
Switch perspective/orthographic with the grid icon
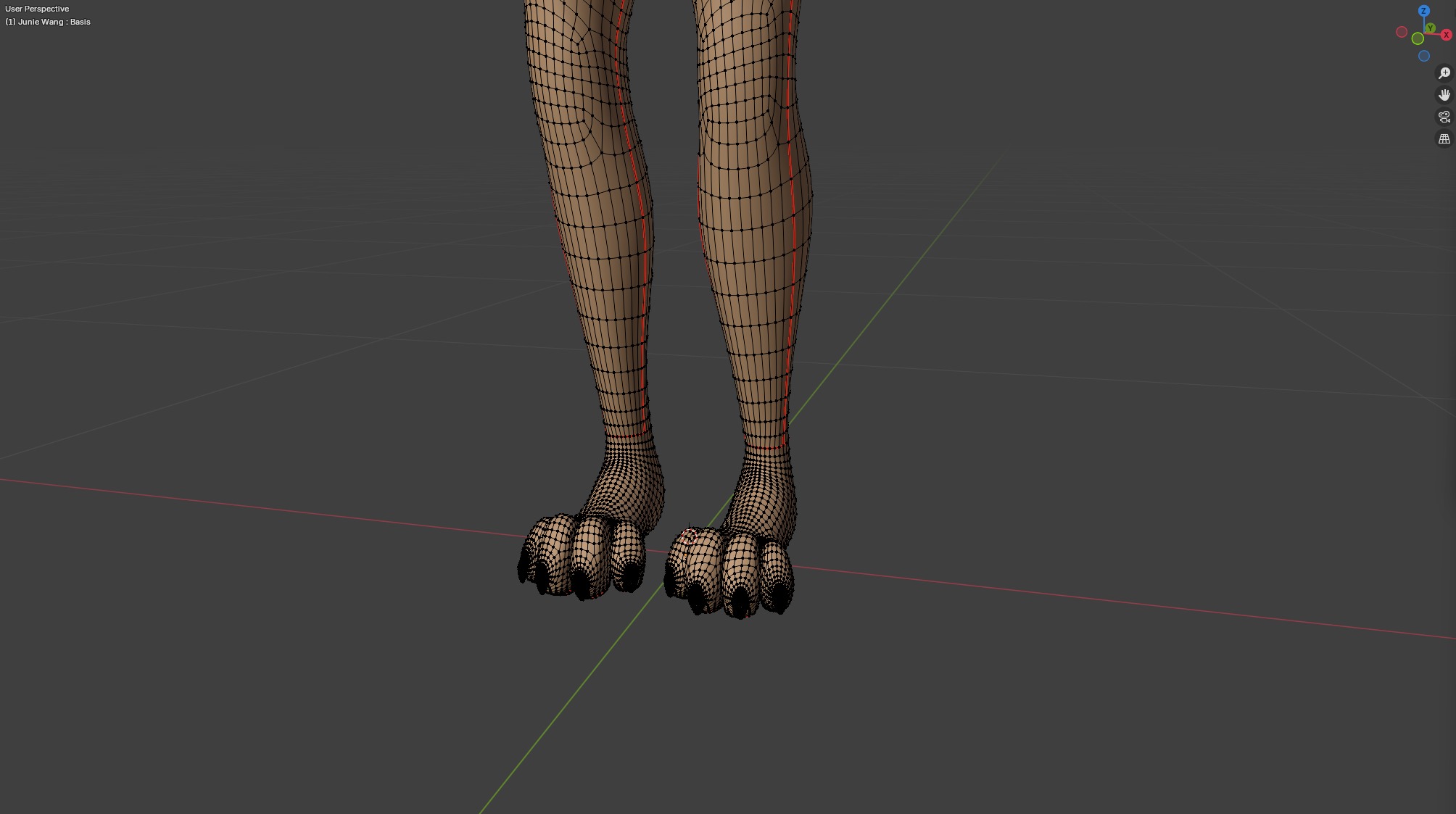(x=1444, y=138)
